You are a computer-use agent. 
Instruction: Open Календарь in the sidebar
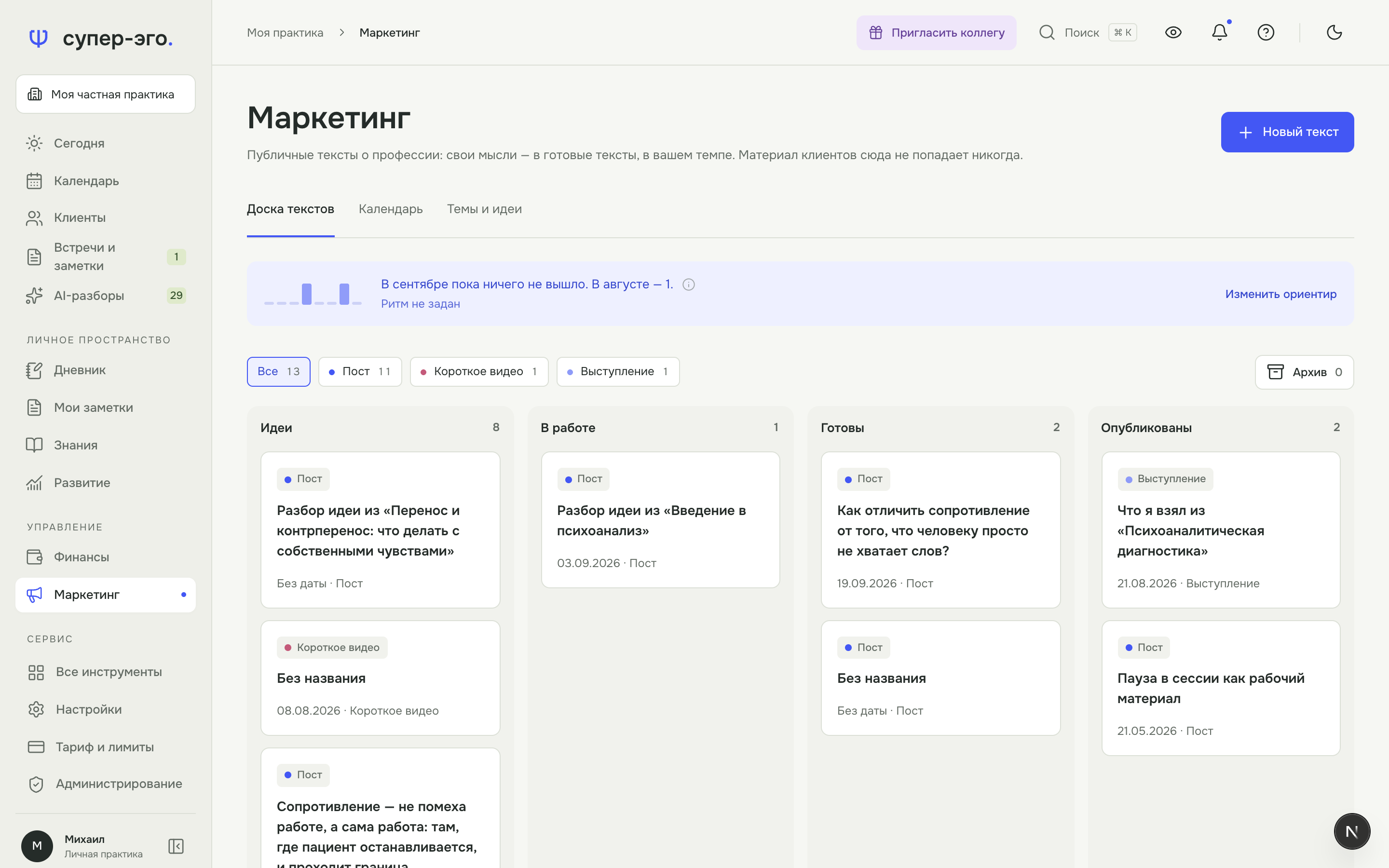click(x=106, y=181)
